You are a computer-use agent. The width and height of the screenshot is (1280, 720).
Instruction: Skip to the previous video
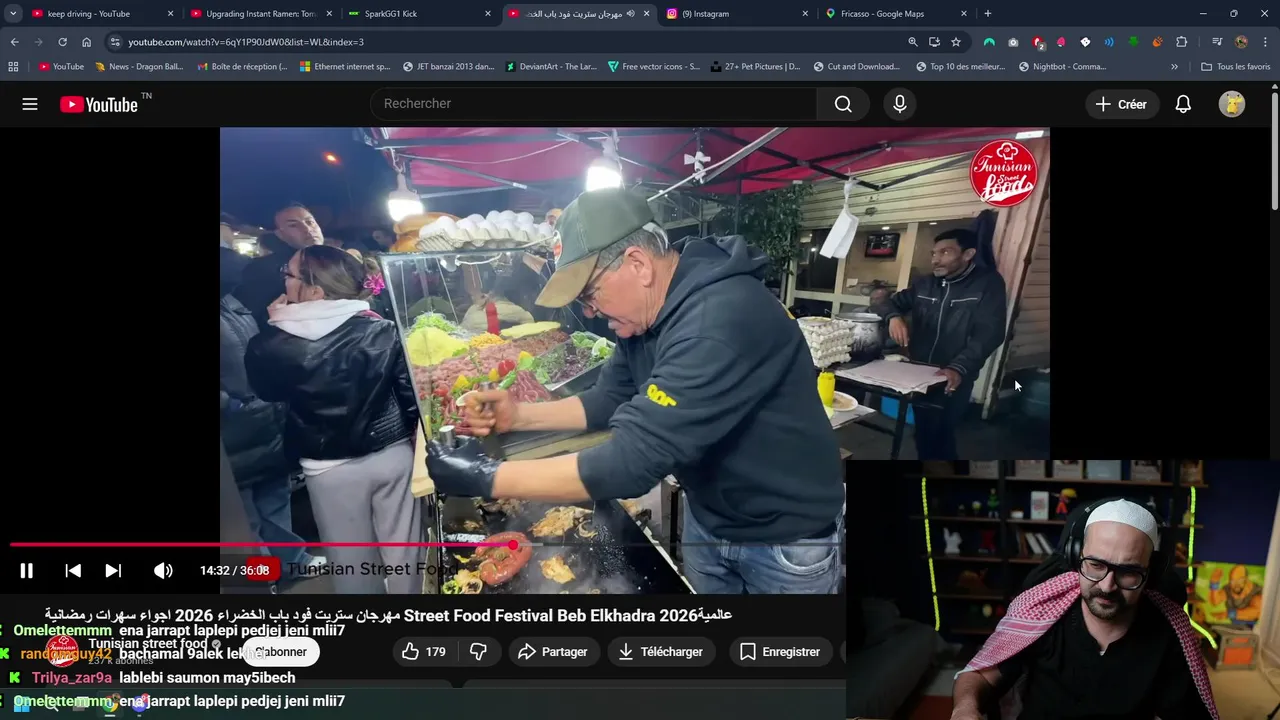(x=73, y=570)
